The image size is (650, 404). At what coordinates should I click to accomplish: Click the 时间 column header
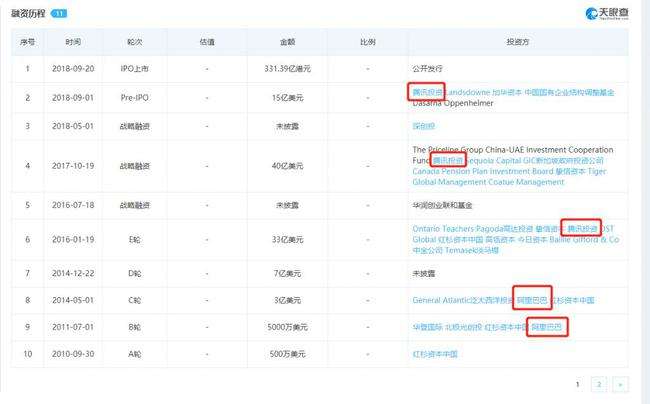click(x=73, y=42)
